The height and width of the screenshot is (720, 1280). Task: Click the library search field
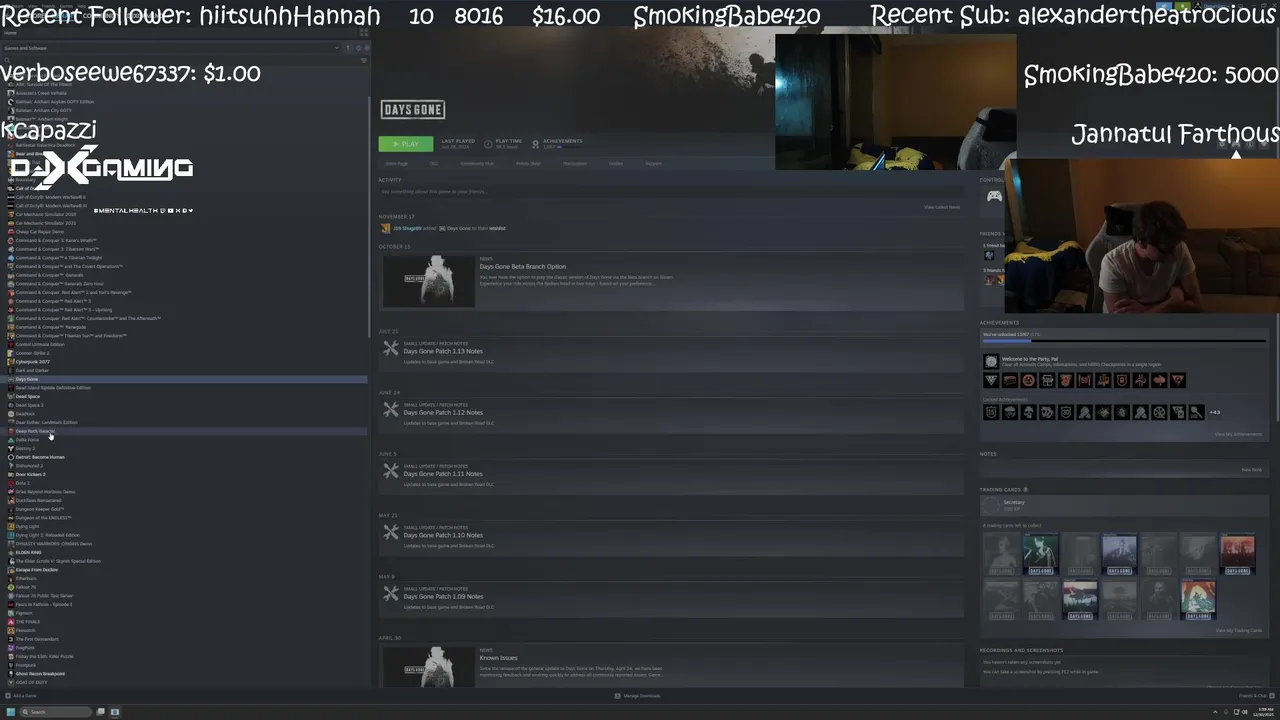click(x=180, y=60)
